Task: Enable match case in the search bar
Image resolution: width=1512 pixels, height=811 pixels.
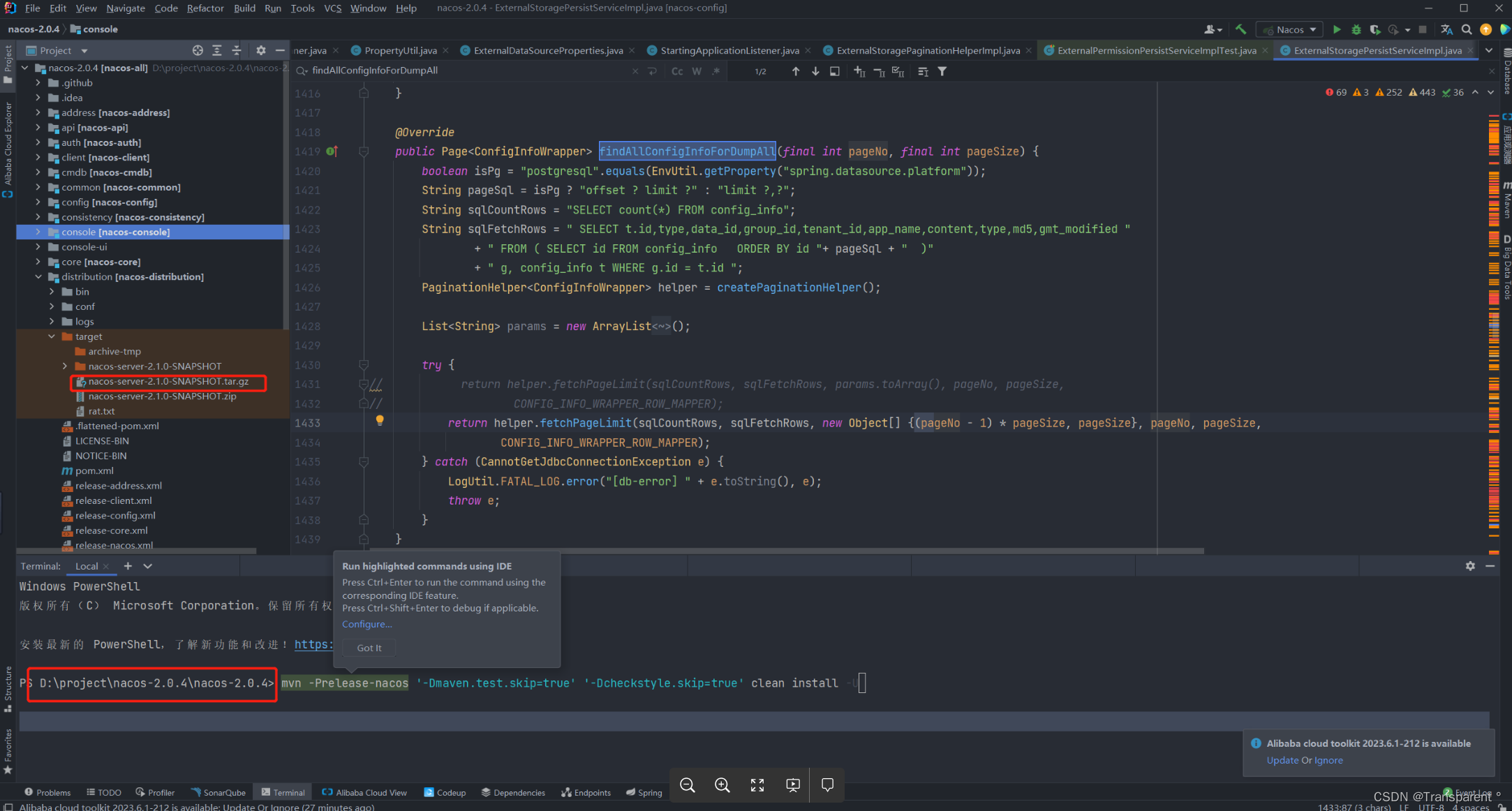Action: pyautogui.click(x=676, y=70)
